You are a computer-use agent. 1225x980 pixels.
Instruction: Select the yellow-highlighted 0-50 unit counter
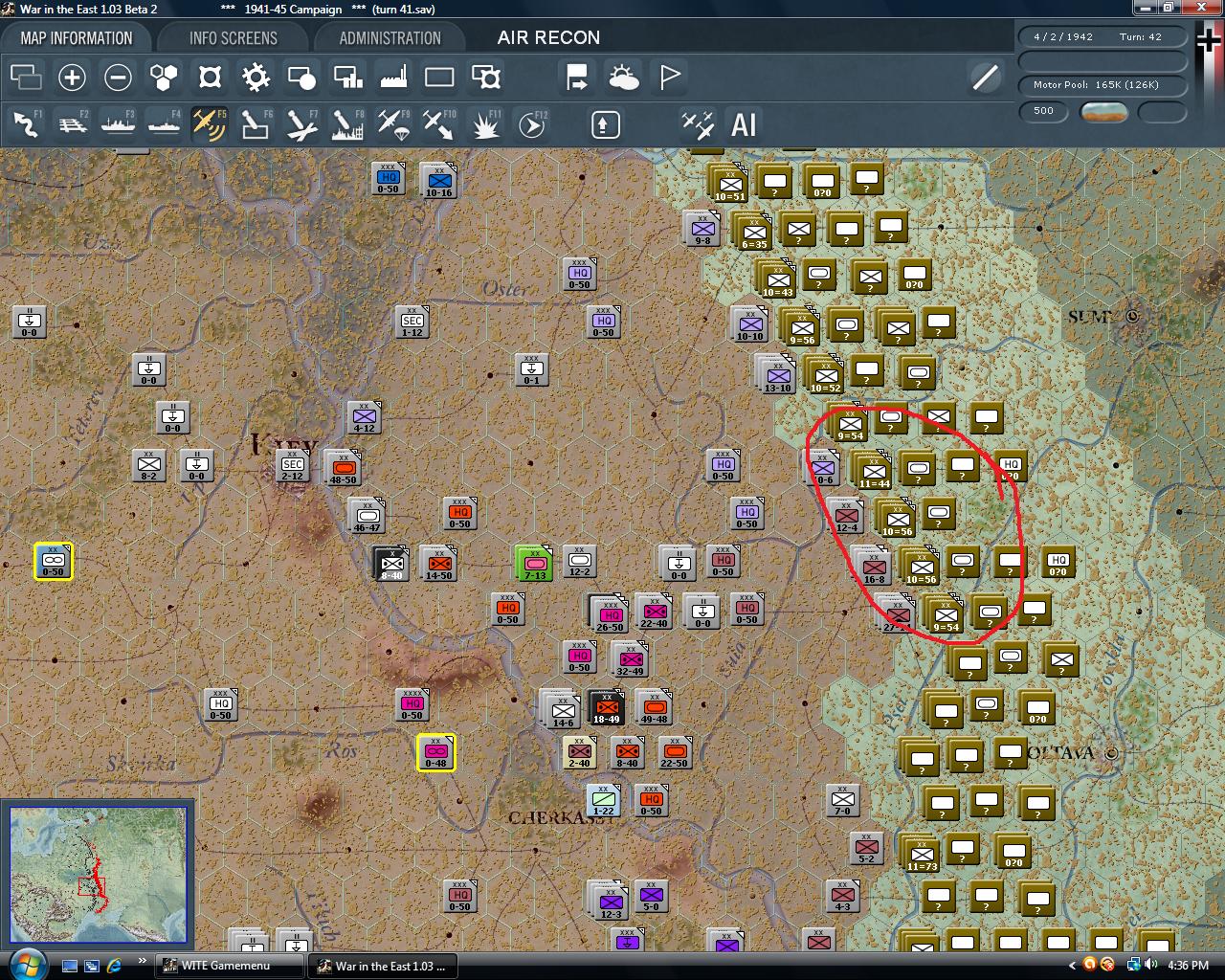(x=54, y=562)
